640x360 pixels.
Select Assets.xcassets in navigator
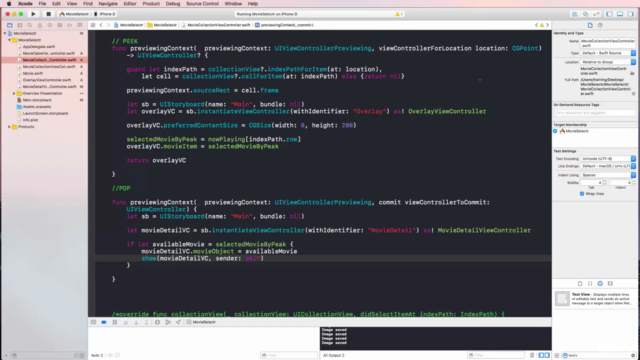click(37, 107)
